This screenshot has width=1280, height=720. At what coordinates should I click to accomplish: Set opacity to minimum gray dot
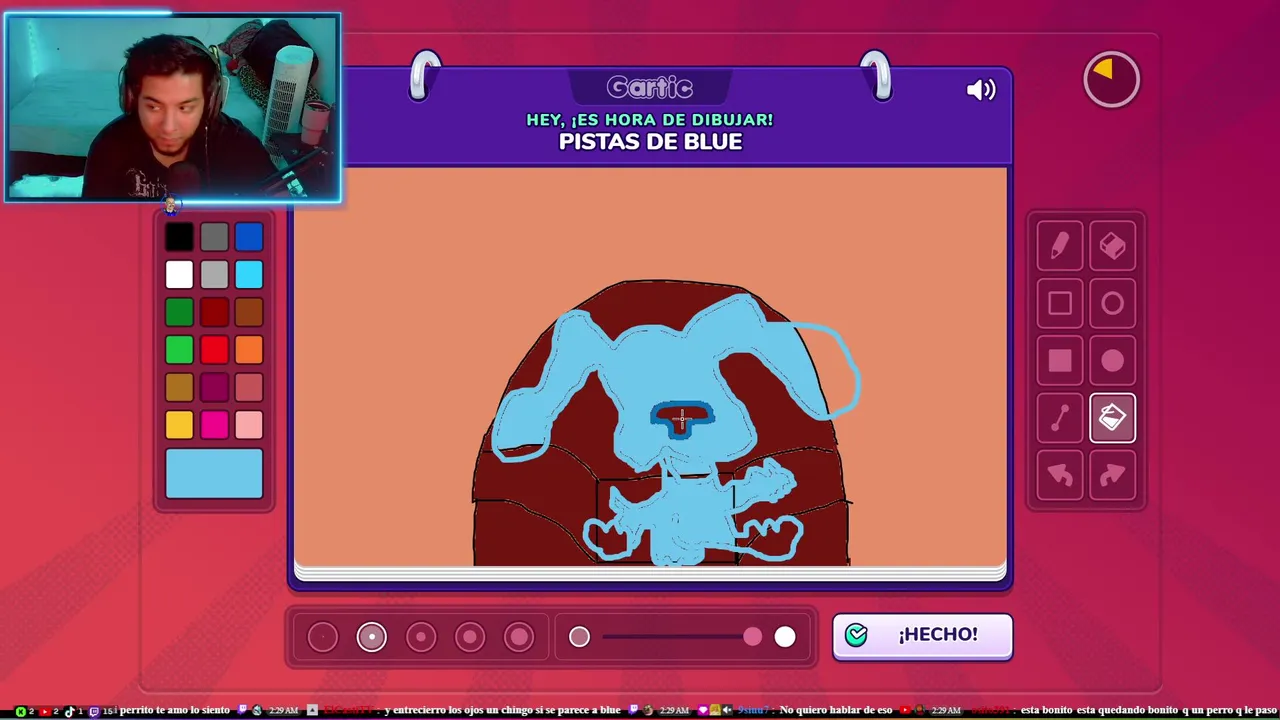[x=579, y=637]
